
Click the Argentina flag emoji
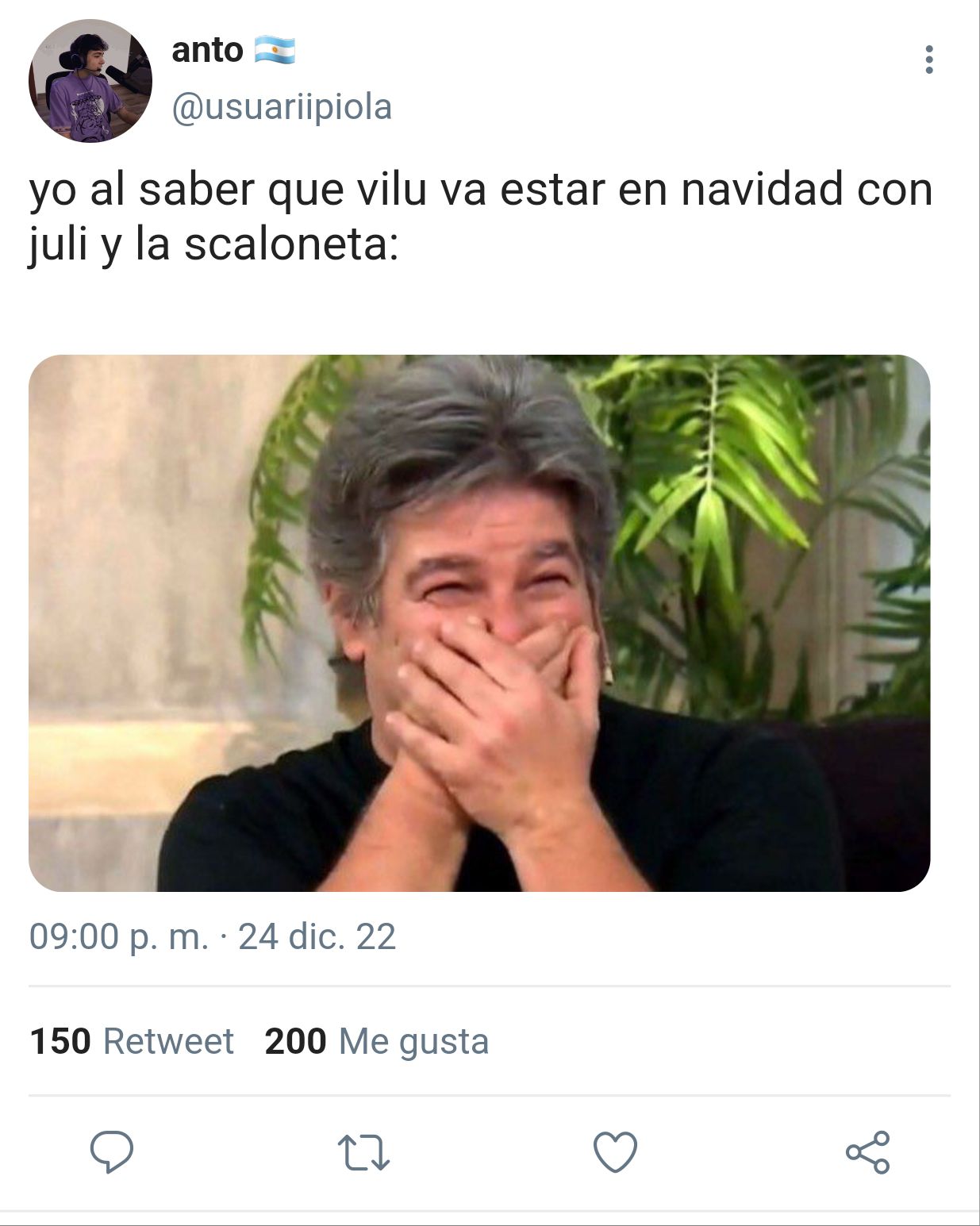click(275, 51)
